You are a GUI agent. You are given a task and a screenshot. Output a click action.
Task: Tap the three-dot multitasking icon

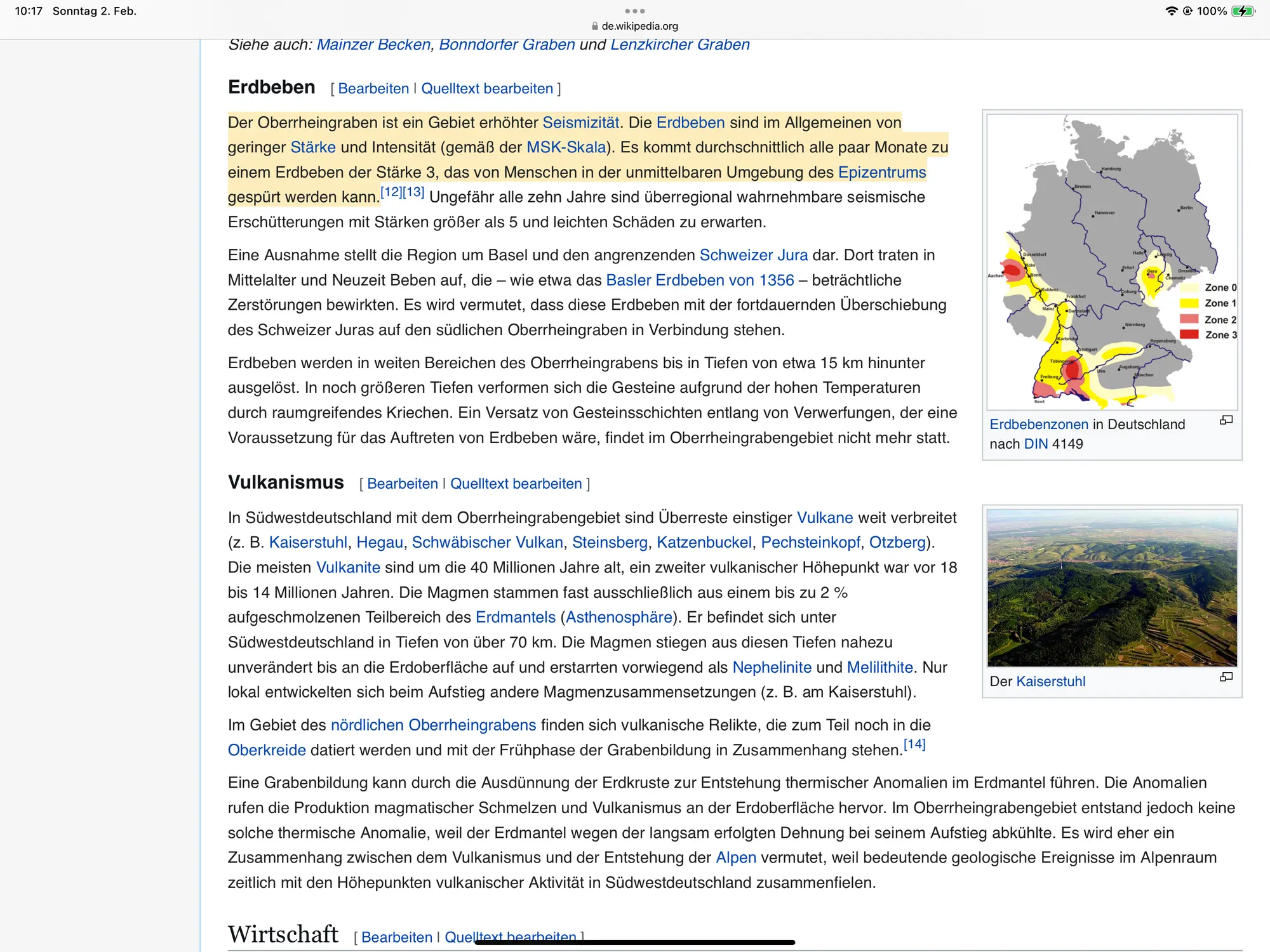(634, 11)
